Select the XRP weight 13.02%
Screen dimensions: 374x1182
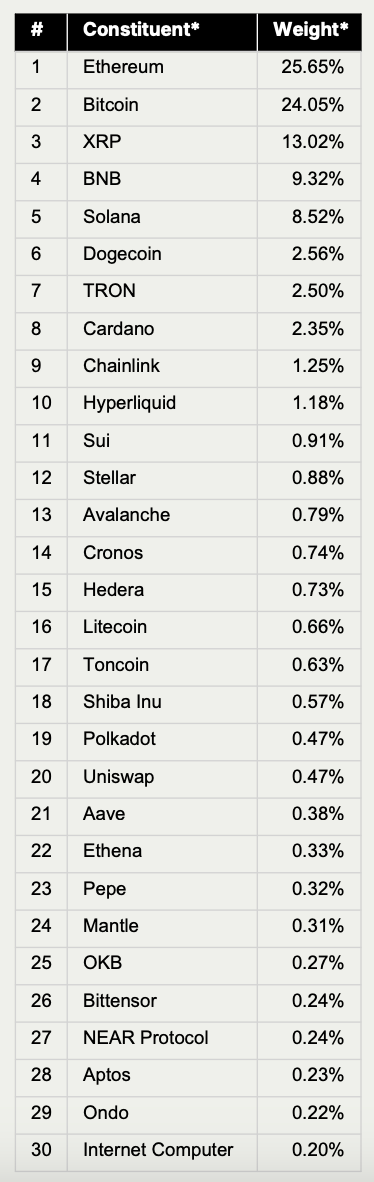pos(313,142)
